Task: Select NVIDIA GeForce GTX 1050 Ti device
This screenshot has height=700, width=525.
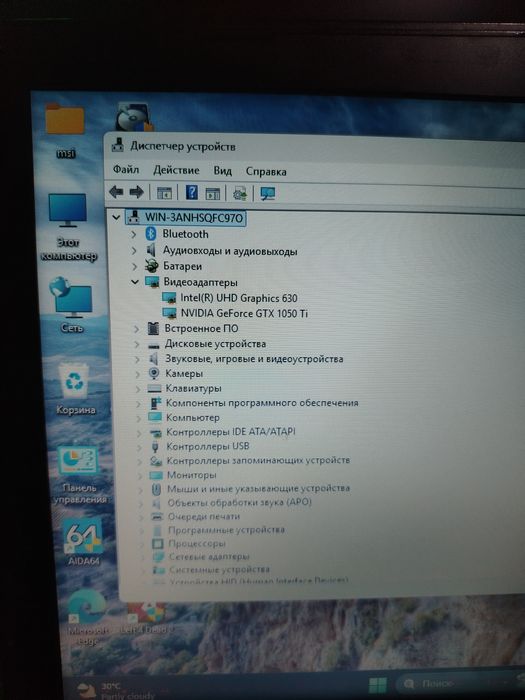Action: [x=244, y=313]
